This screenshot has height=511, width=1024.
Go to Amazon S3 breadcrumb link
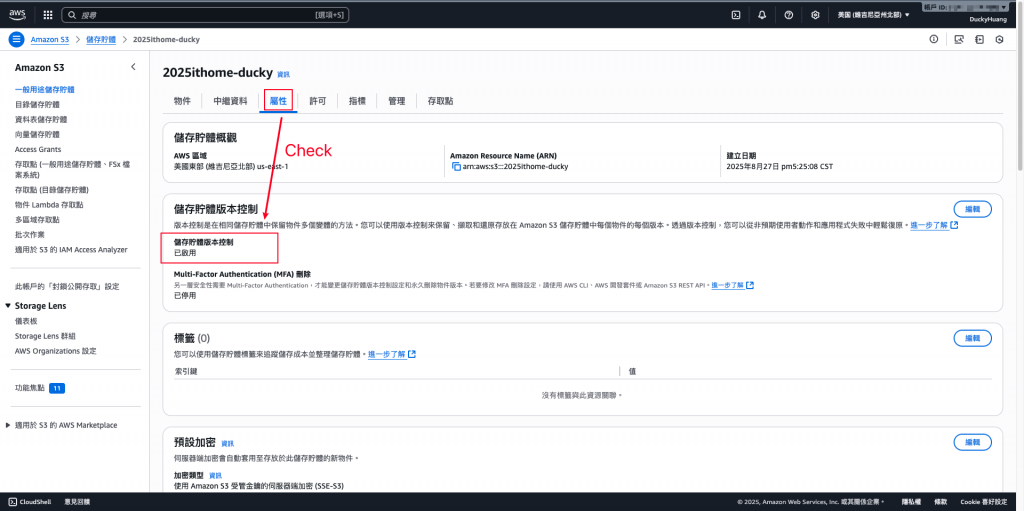[50, 39]
